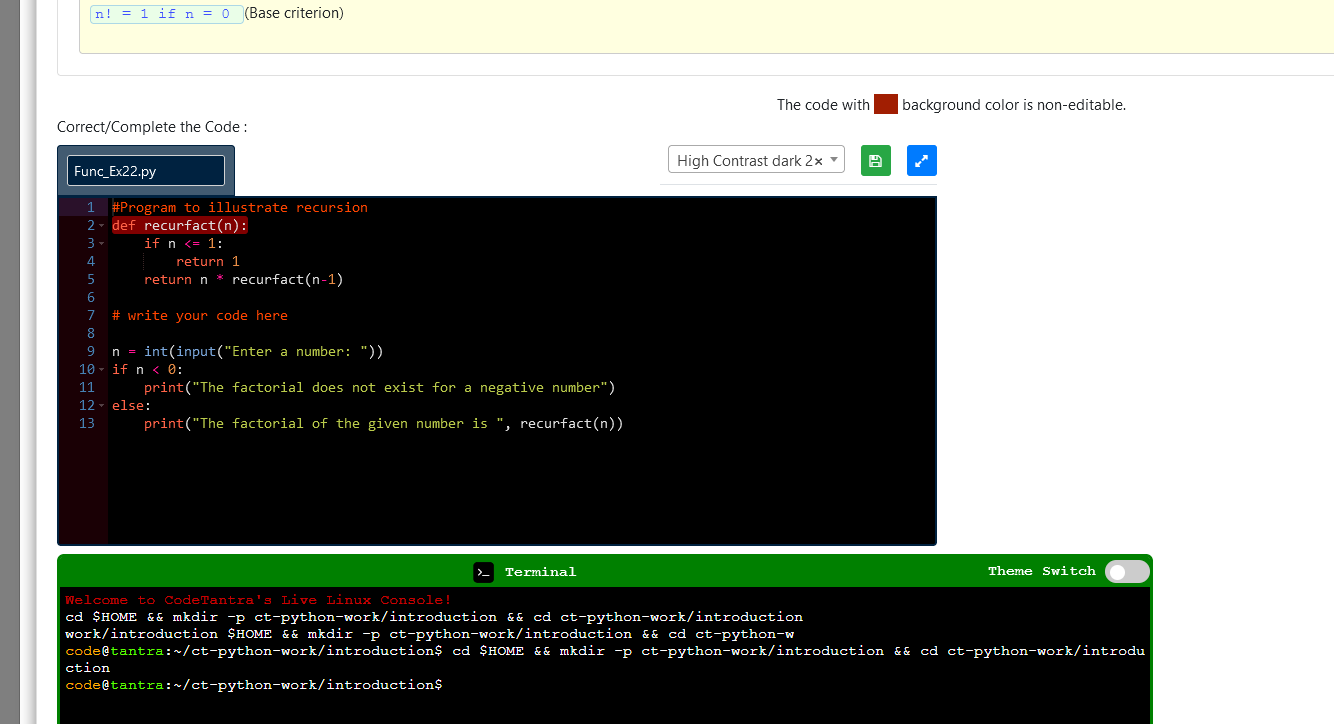The image size is (1334, 724).
Task: Click the terminal prompt icon beside Terminal
Action: 484,572
